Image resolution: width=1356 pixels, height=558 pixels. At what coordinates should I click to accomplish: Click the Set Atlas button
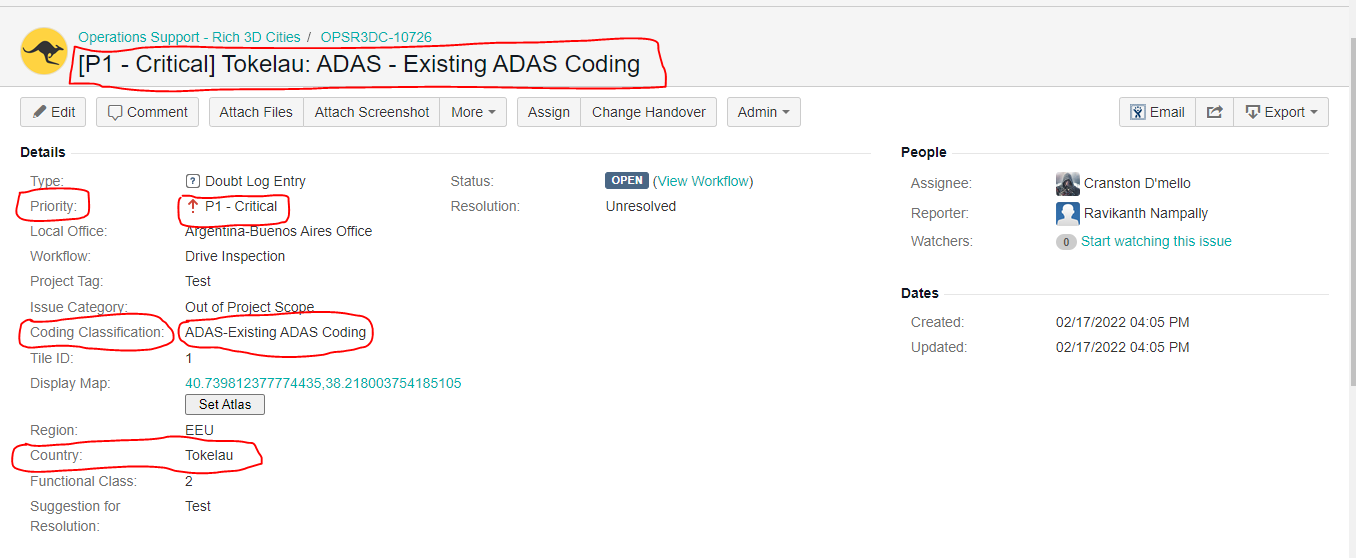point(225,405)
